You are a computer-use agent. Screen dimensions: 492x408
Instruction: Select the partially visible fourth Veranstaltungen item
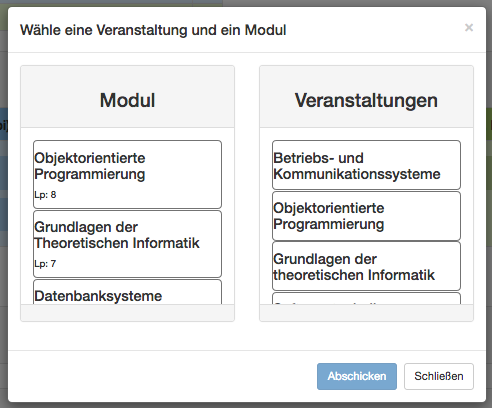[366, 298]
